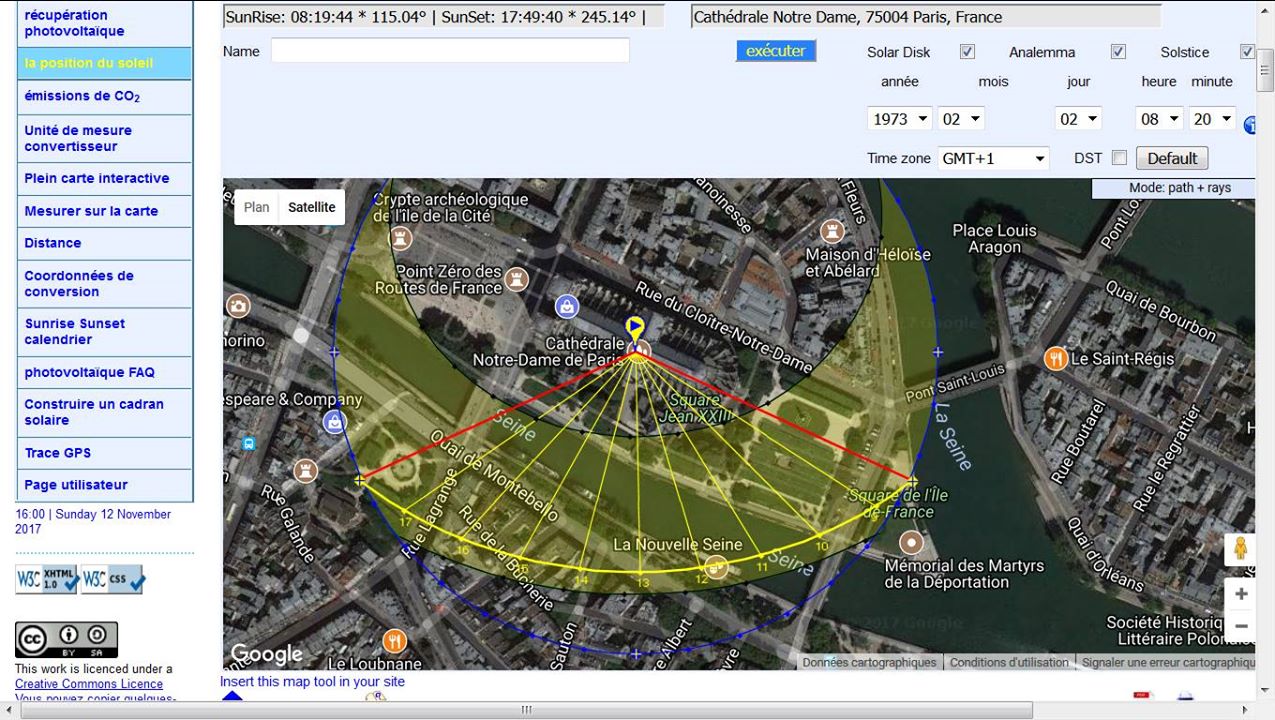Click Shakespeare & Company shop icon
Image resolution: width=1275 pixels, height=720 pixels.
point(334,422)
